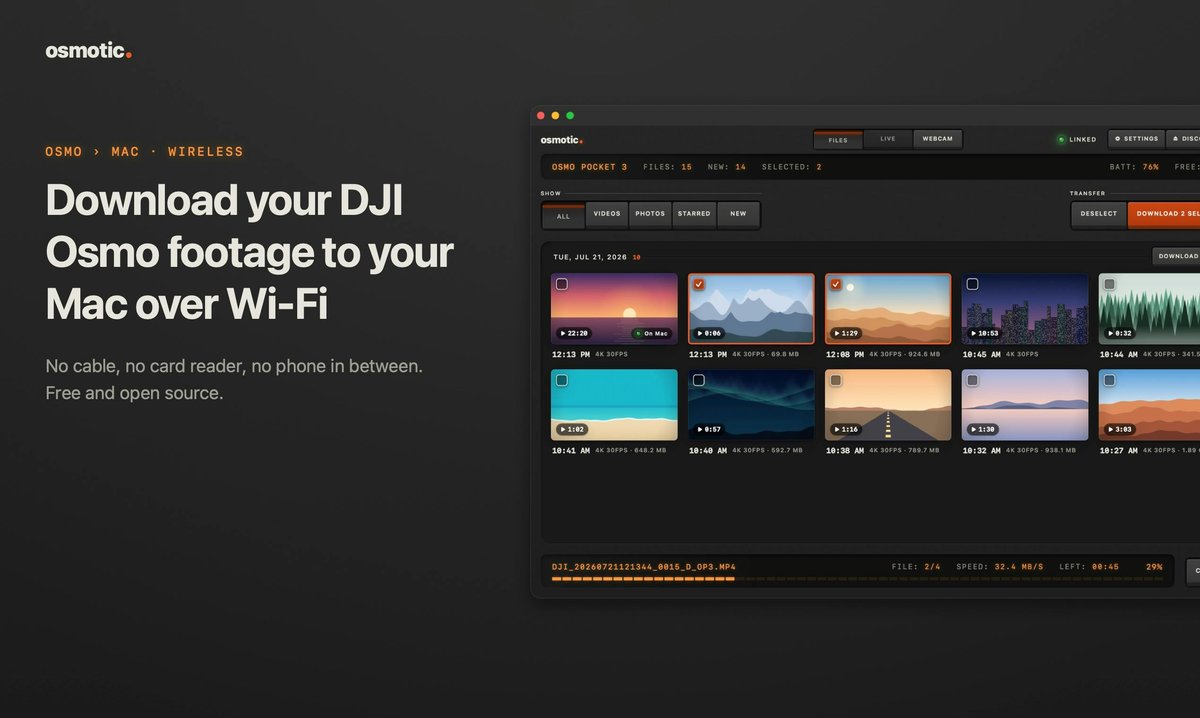The width and height of the screenshot is (1200, 718).
Task: Switch to the Webcam tab
Action: click(x=938, y=139)
